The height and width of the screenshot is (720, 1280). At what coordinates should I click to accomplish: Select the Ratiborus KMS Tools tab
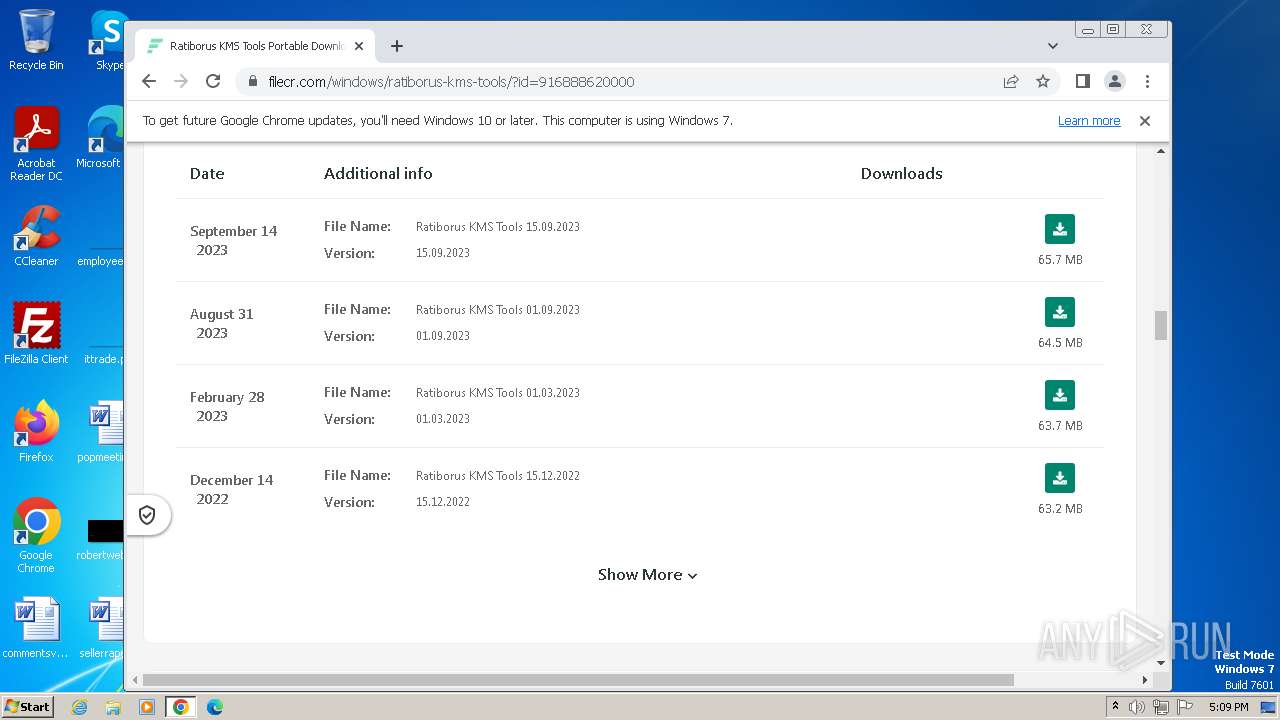point(255,46)
